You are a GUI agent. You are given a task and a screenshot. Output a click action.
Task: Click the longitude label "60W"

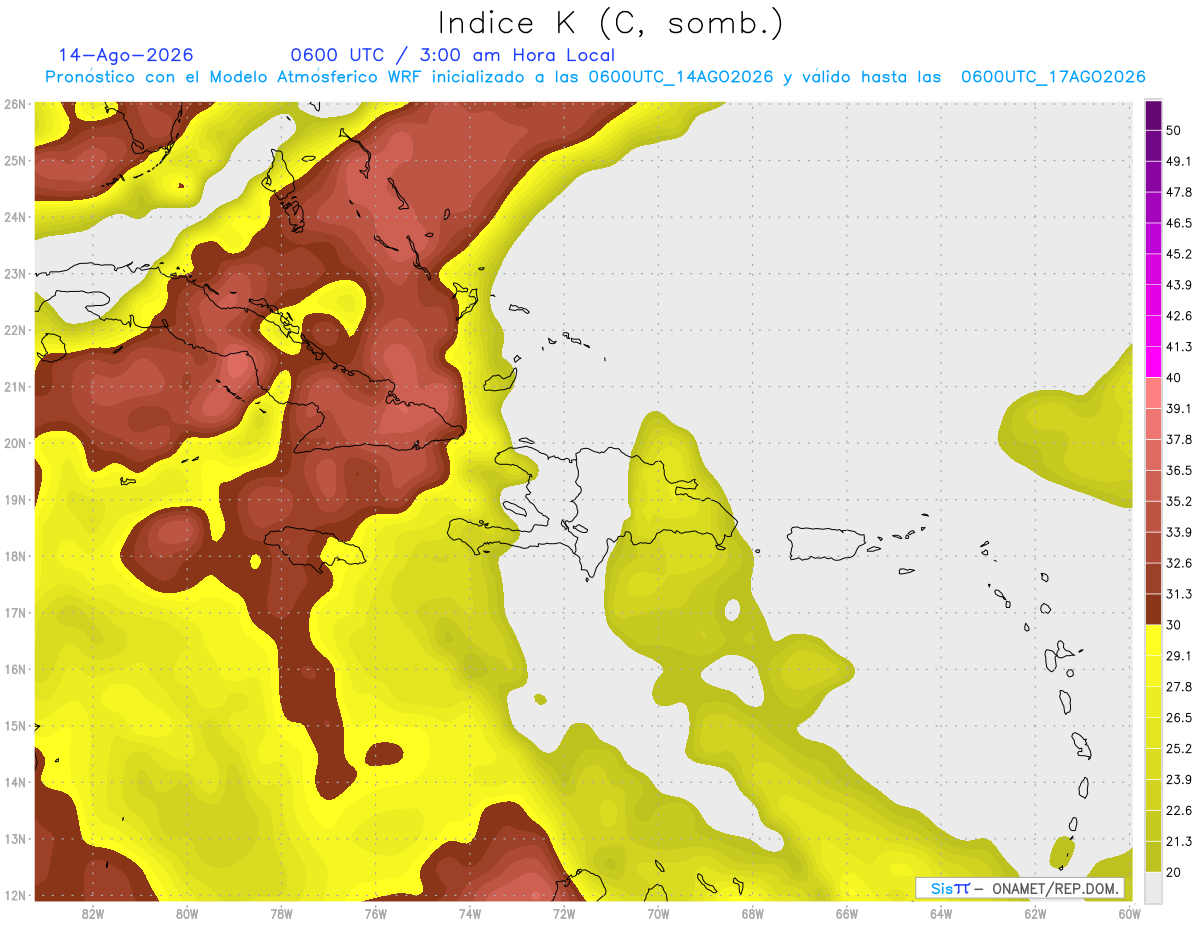[x=1130, y=914]
